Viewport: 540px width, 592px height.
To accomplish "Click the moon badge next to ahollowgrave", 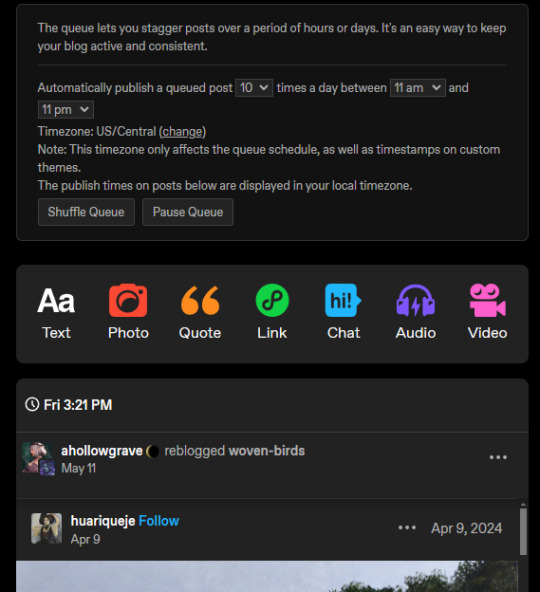I will [x=152, y=451].
